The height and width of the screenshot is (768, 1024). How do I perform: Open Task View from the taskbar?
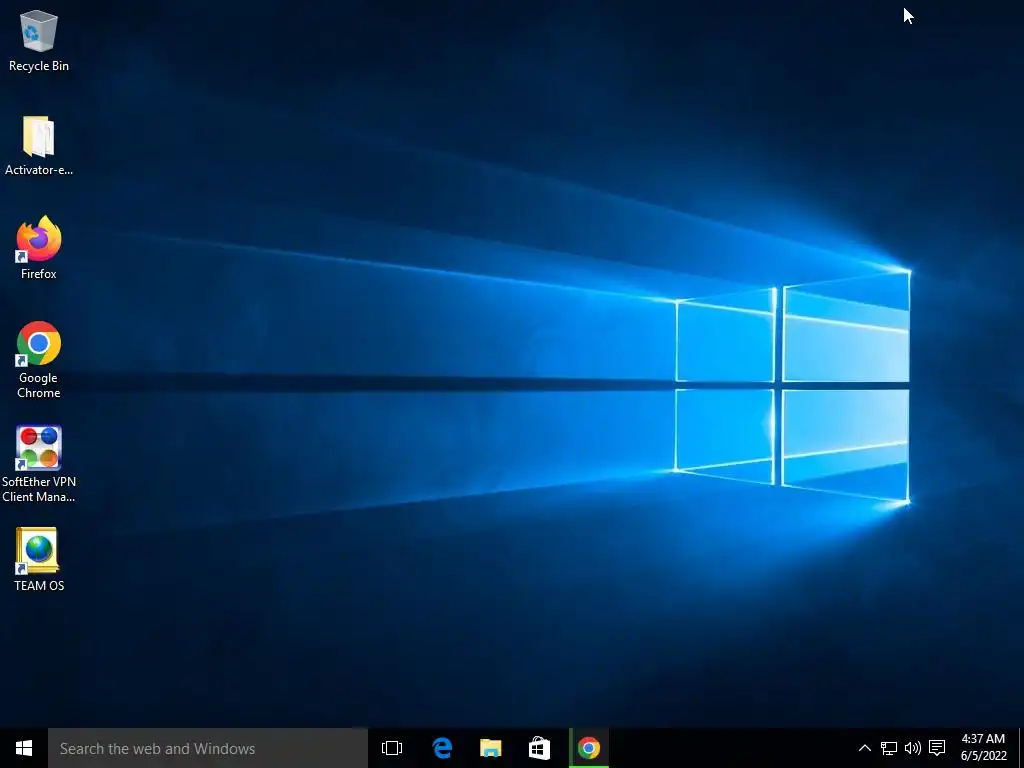click(392, 748)
